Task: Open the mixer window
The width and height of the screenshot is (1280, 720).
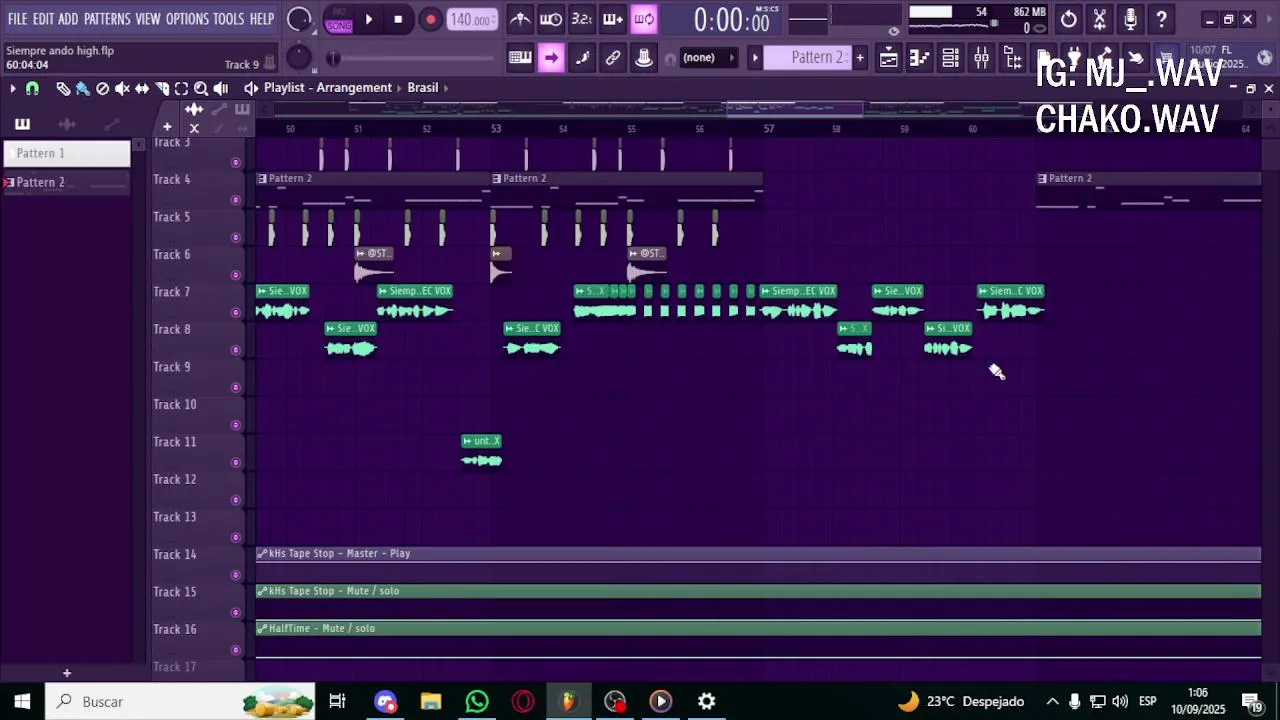Action: point(981,58)
